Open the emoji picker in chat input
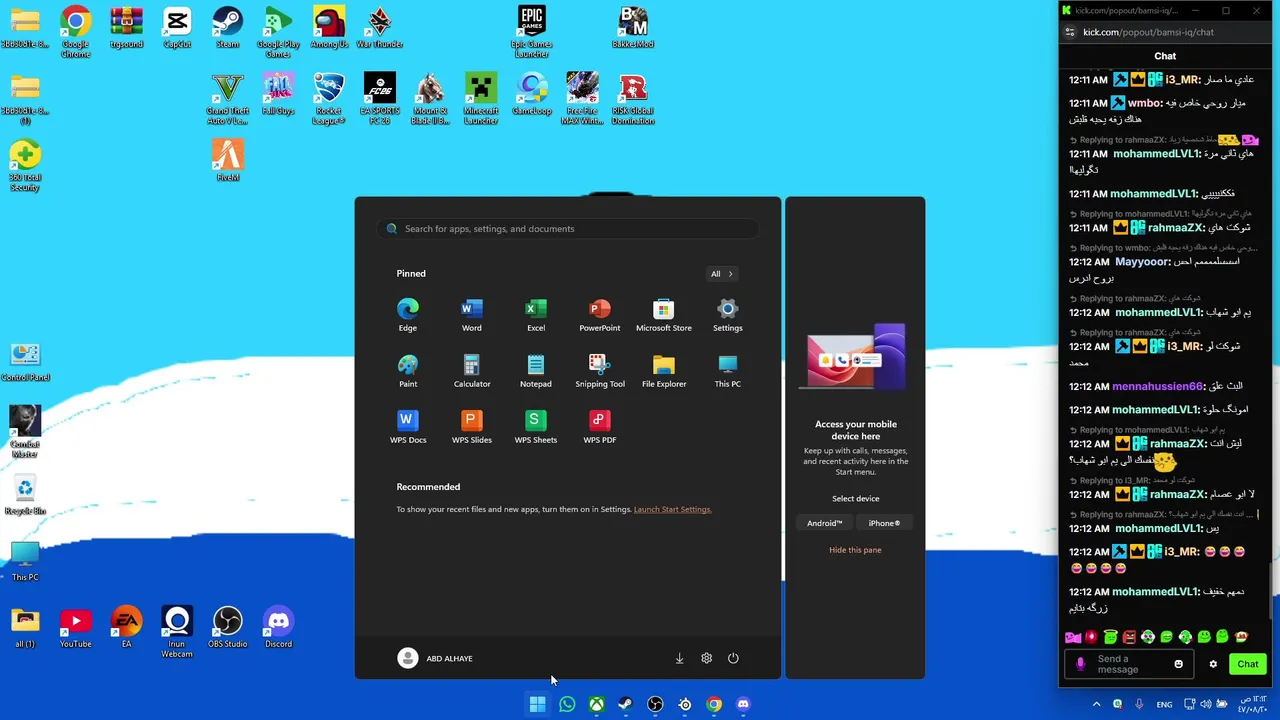Viewport: 1280px width, 720px height. click(x=1178, y=664)
